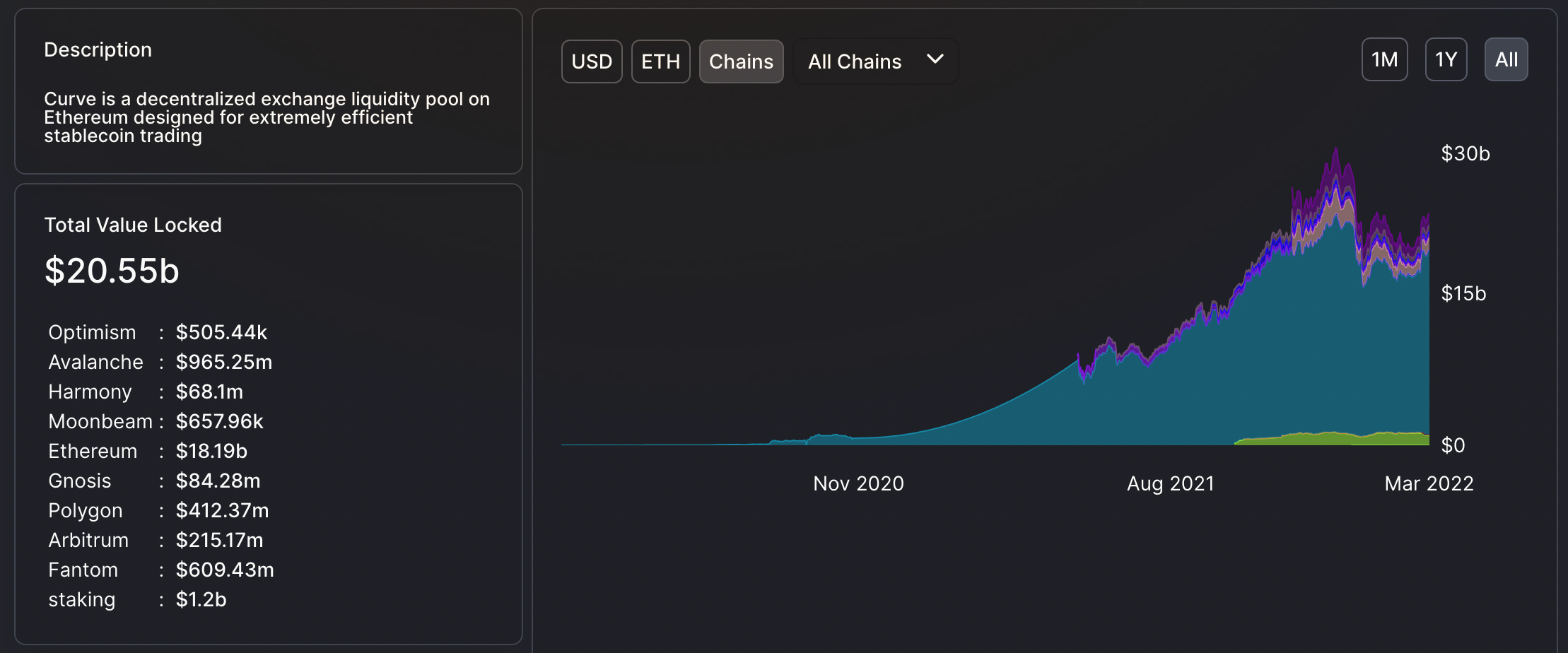Switch chart denomination to ETH

click(660, 61)
